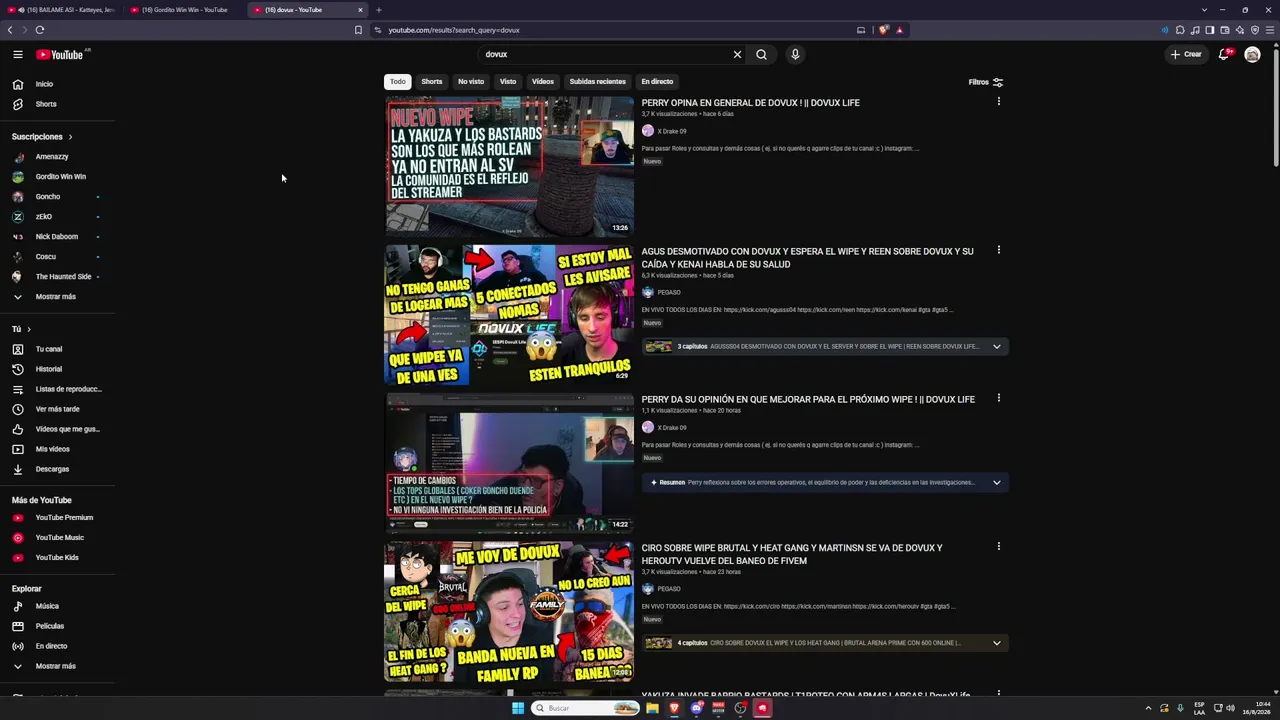Toggle the browser sidebar panel icon
This screenshot has width=1280, height=720.
coord(1210,30)
